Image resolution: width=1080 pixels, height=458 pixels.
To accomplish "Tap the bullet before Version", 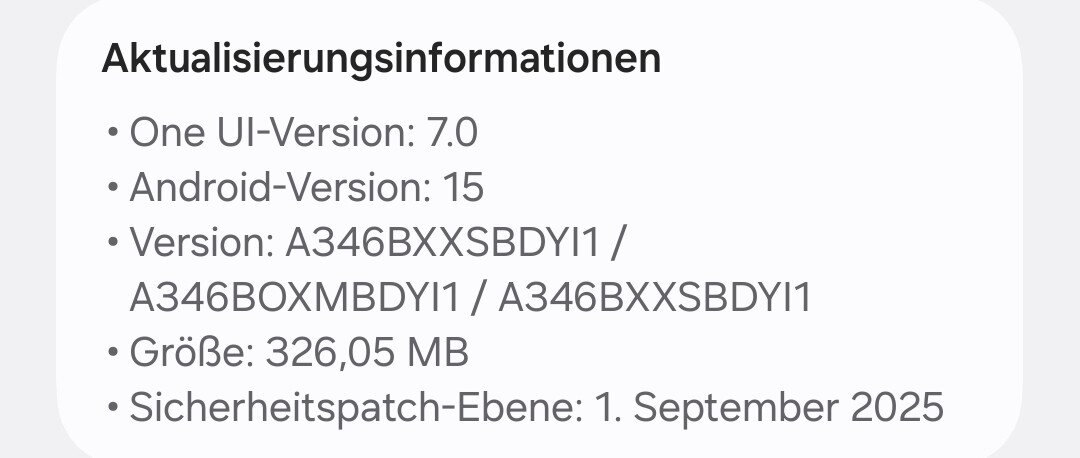I will [112, 243].
